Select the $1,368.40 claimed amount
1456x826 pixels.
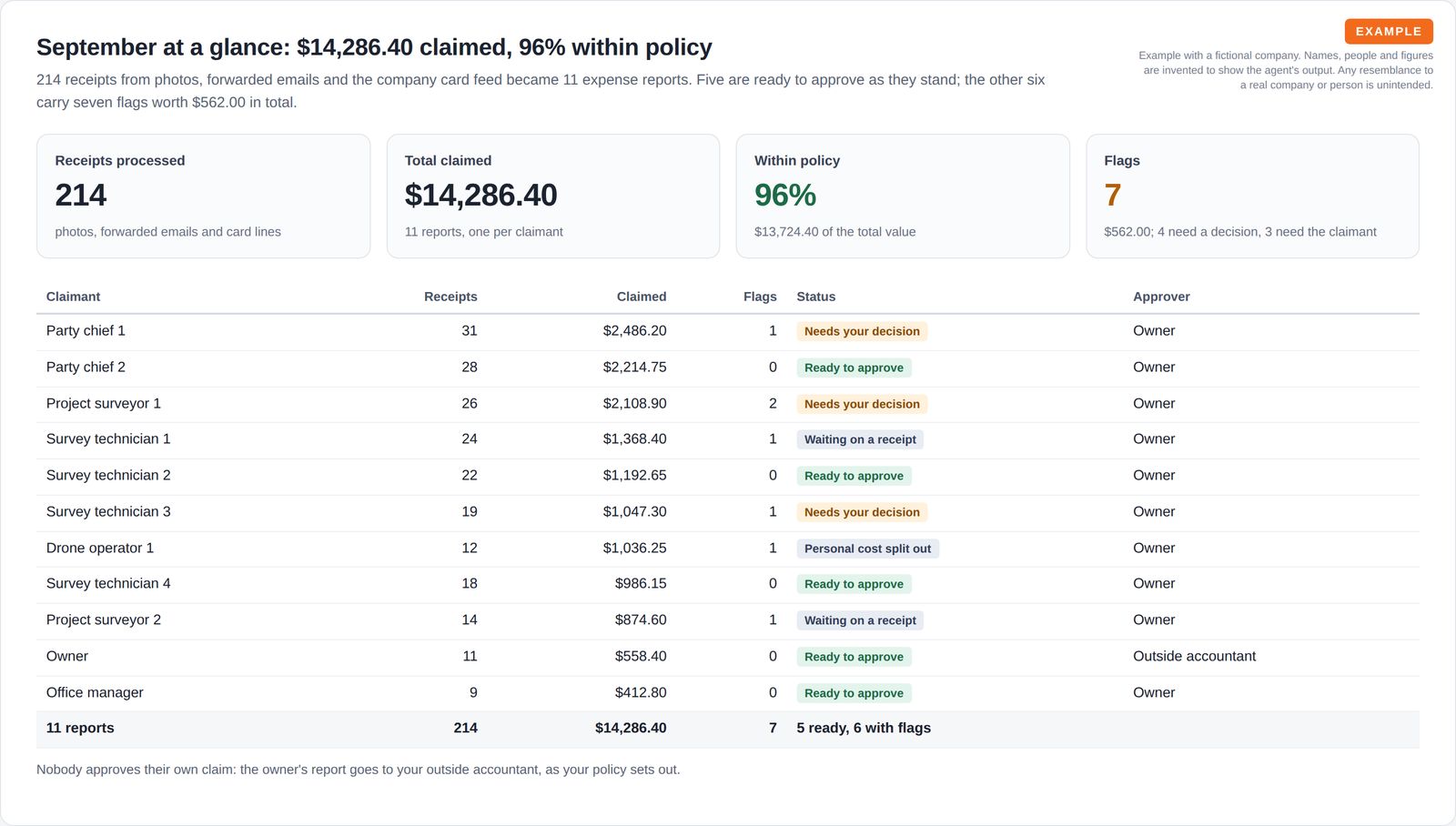634,439
